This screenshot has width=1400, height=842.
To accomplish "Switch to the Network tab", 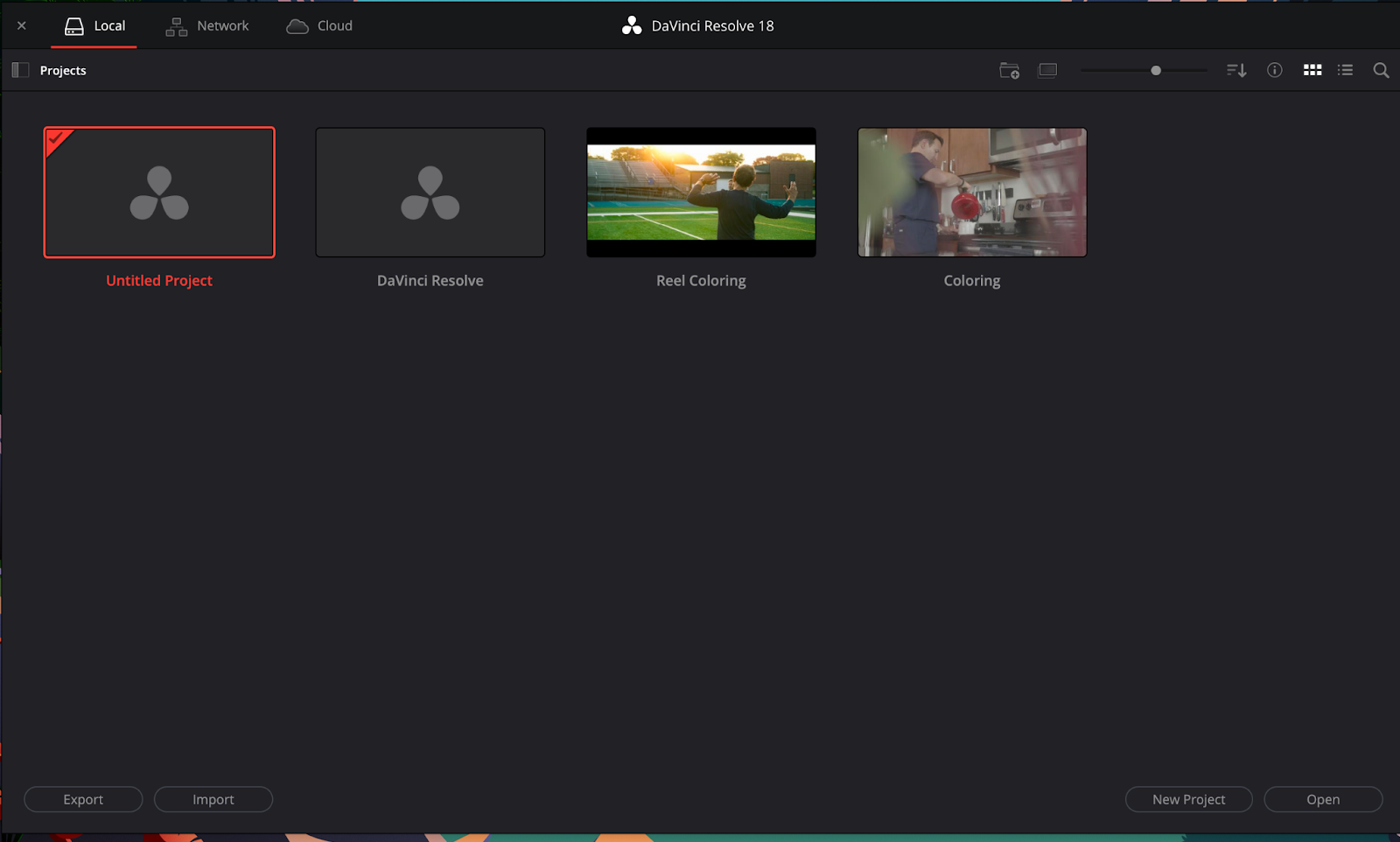I will tap(207, 26).
